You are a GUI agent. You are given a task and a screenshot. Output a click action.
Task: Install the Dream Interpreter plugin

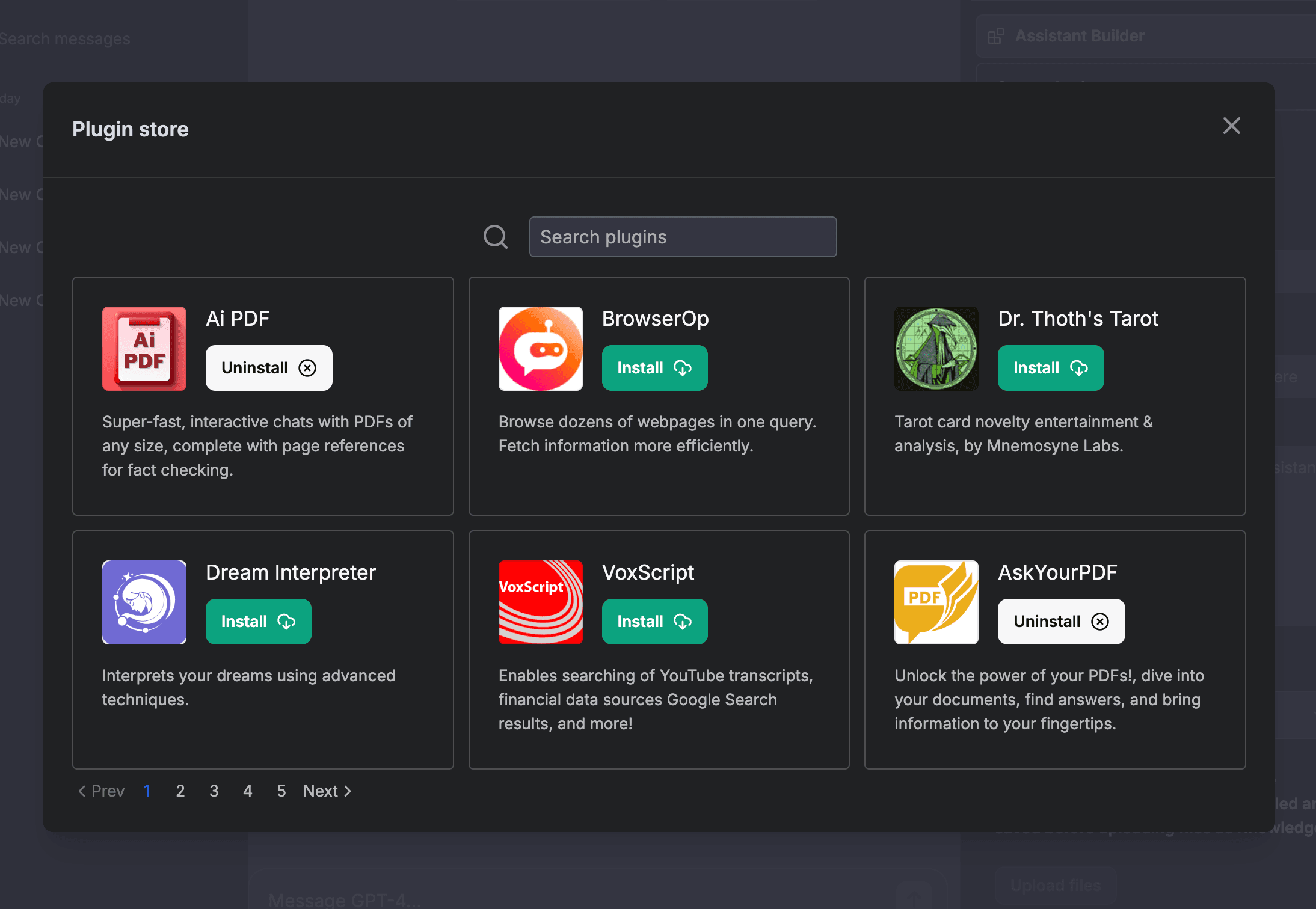point(258,622)
